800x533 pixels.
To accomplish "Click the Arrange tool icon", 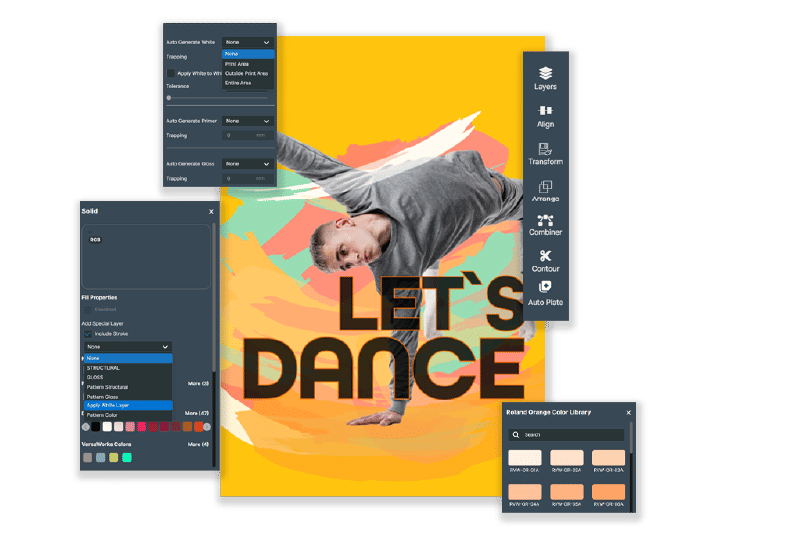I will click(x=545, y=190).
